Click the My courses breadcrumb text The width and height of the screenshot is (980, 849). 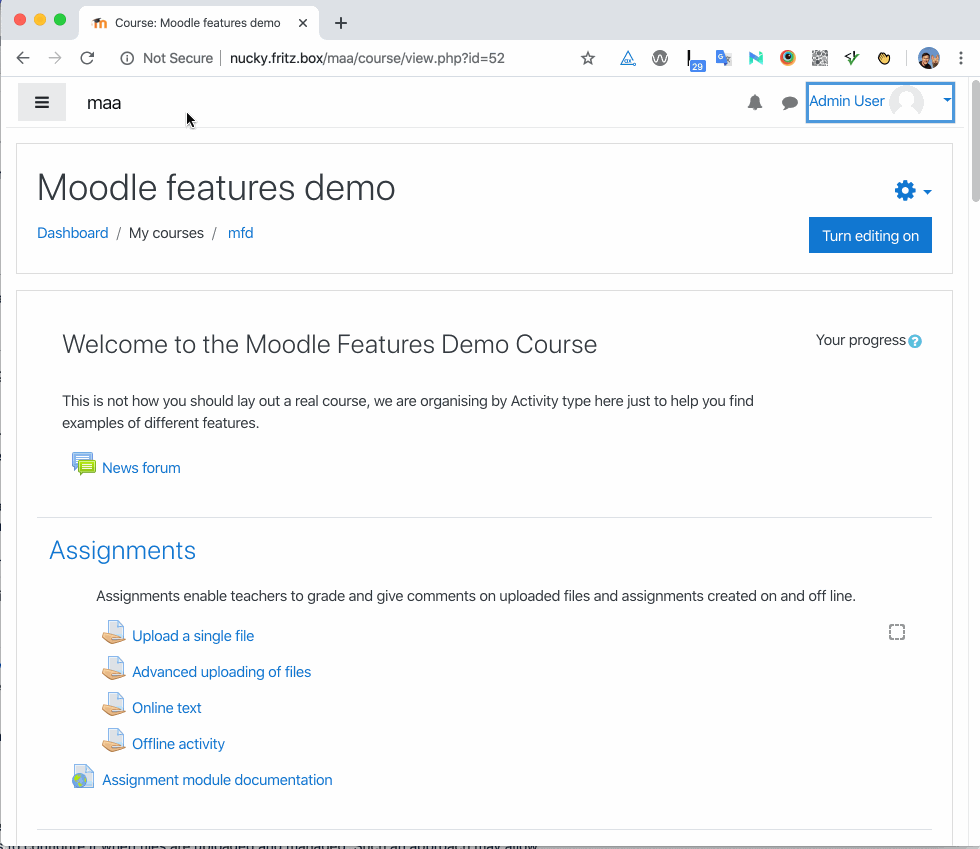pyautogui.click(x=166, y=233)
